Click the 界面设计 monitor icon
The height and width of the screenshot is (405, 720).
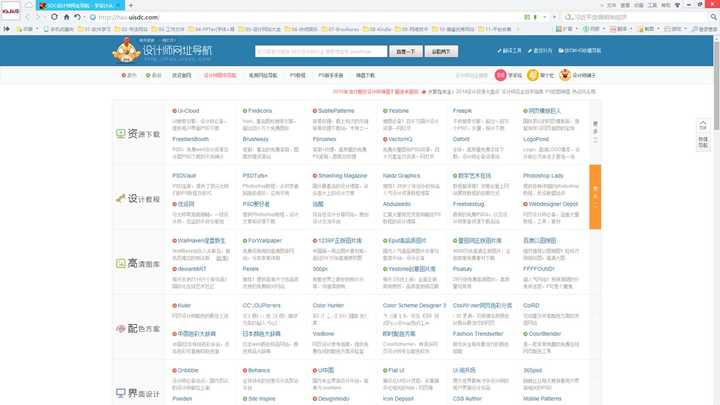pyautogui.click(x=120, y=393)
